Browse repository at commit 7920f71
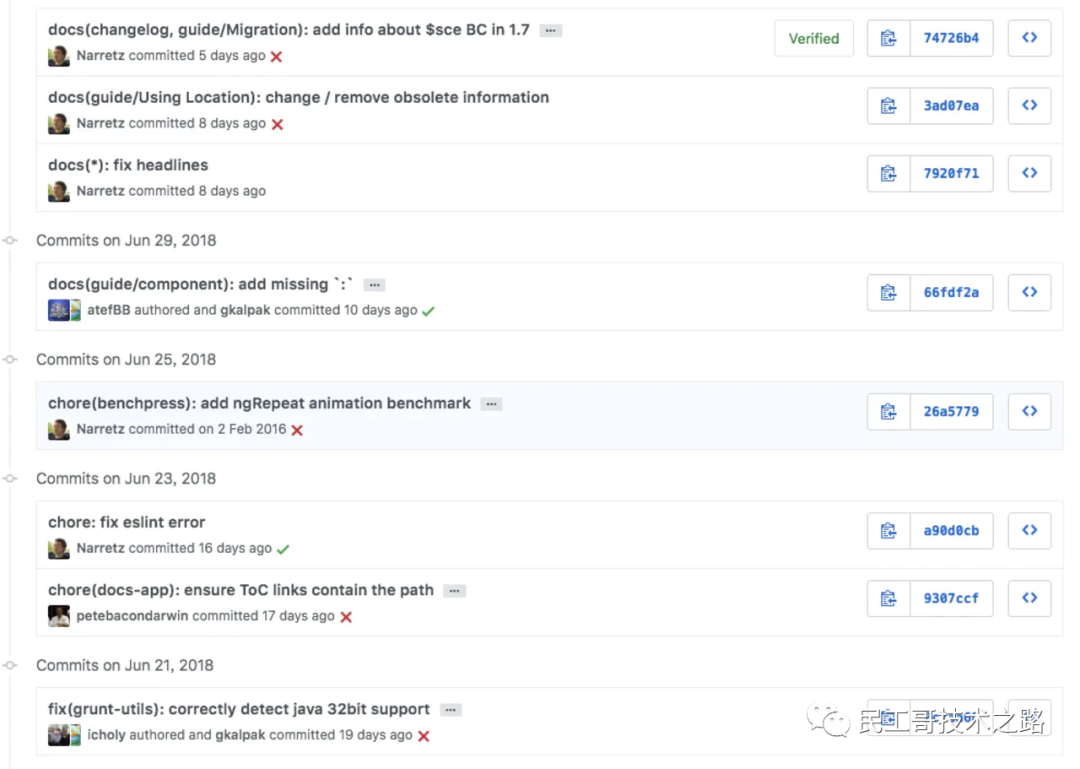The image size is (1080, 769). click(1029, 173)
